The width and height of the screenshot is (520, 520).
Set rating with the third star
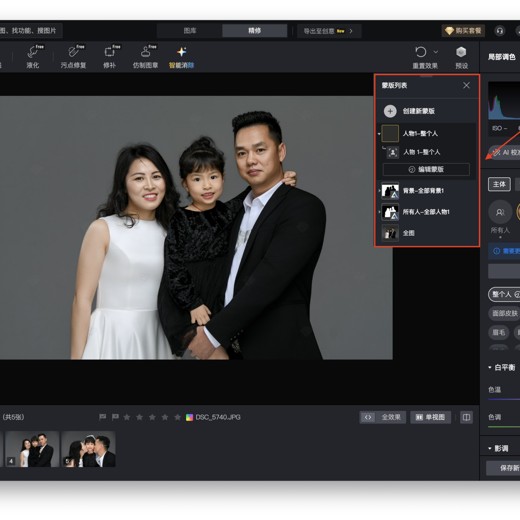(x=152, y=417)
